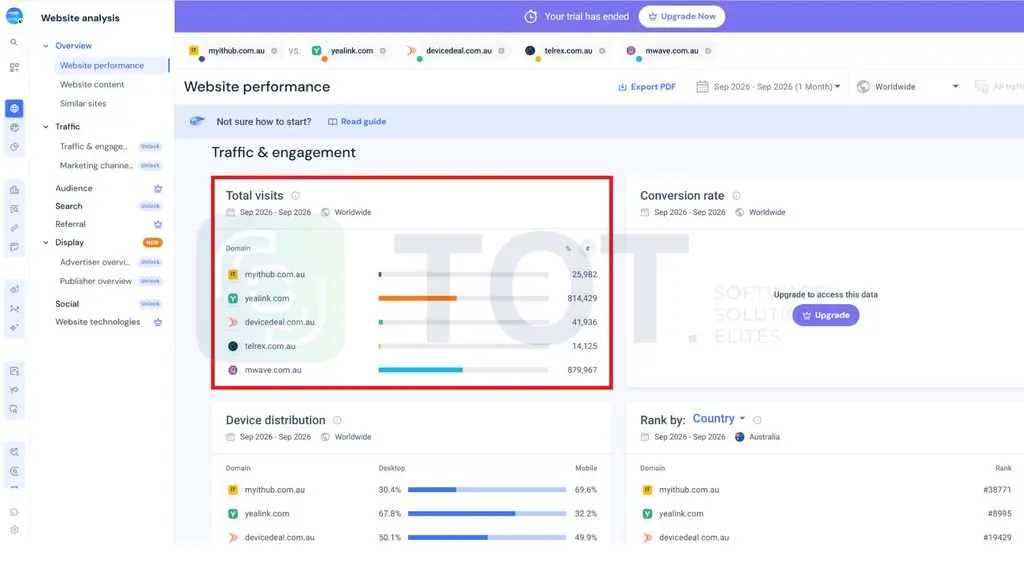Click the Upgrade button in Conversion rate
The height and width of the screenshot is (576, 1024).
click(825, 315)
